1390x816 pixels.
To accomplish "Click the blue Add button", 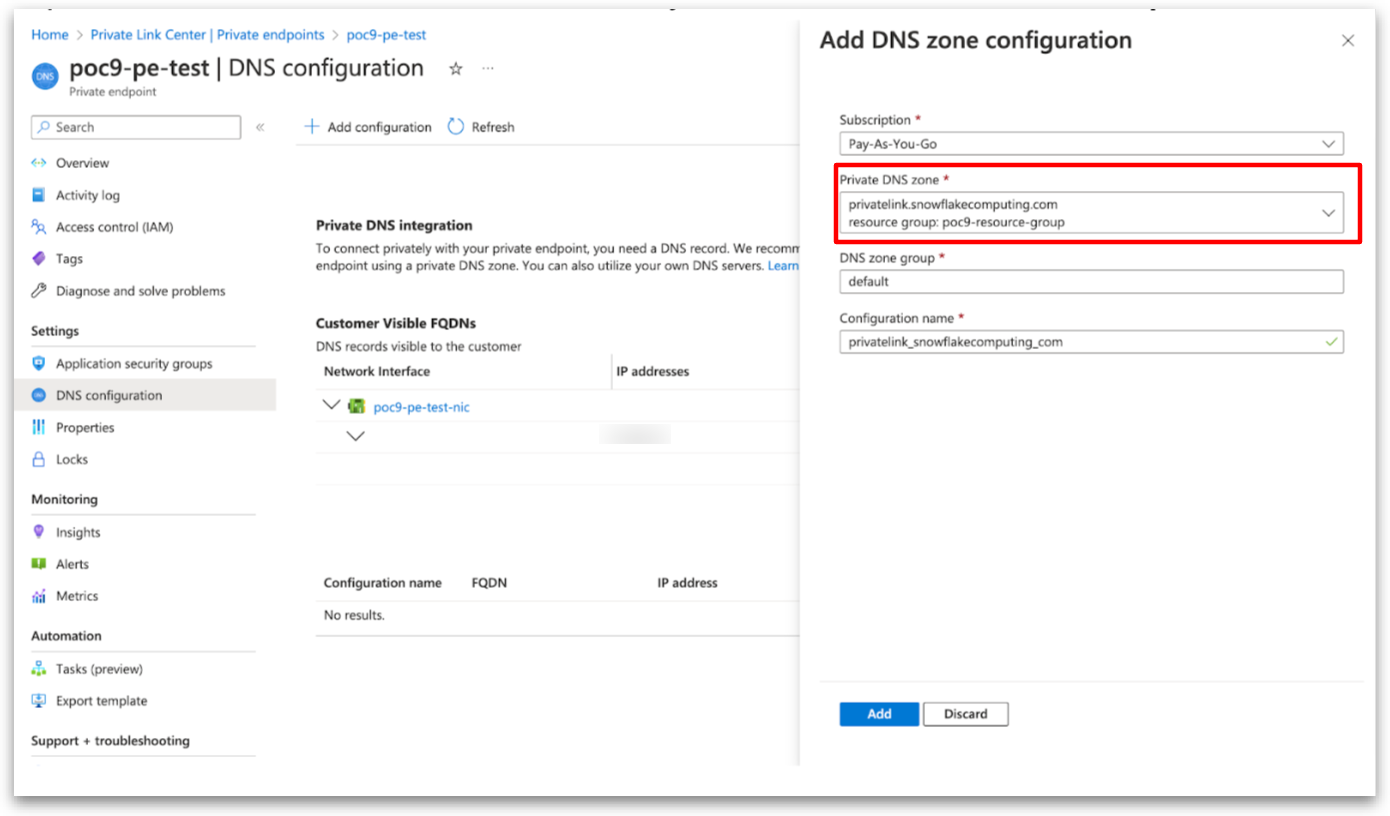I will (879, 714).
